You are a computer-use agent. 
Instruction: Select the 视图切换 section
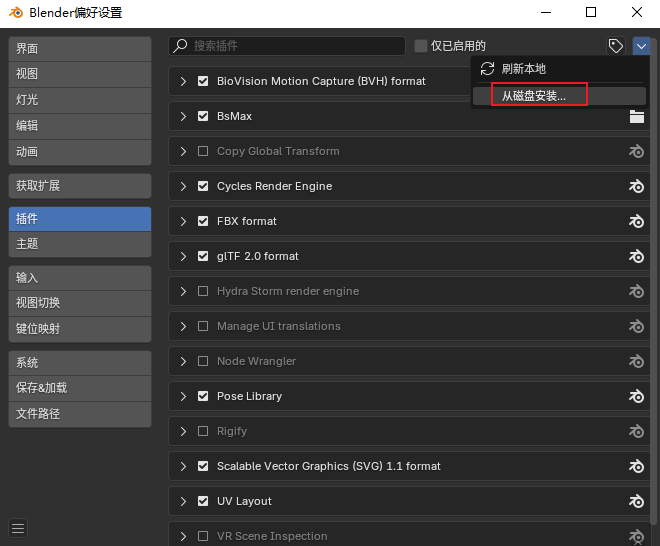[80, 303]
